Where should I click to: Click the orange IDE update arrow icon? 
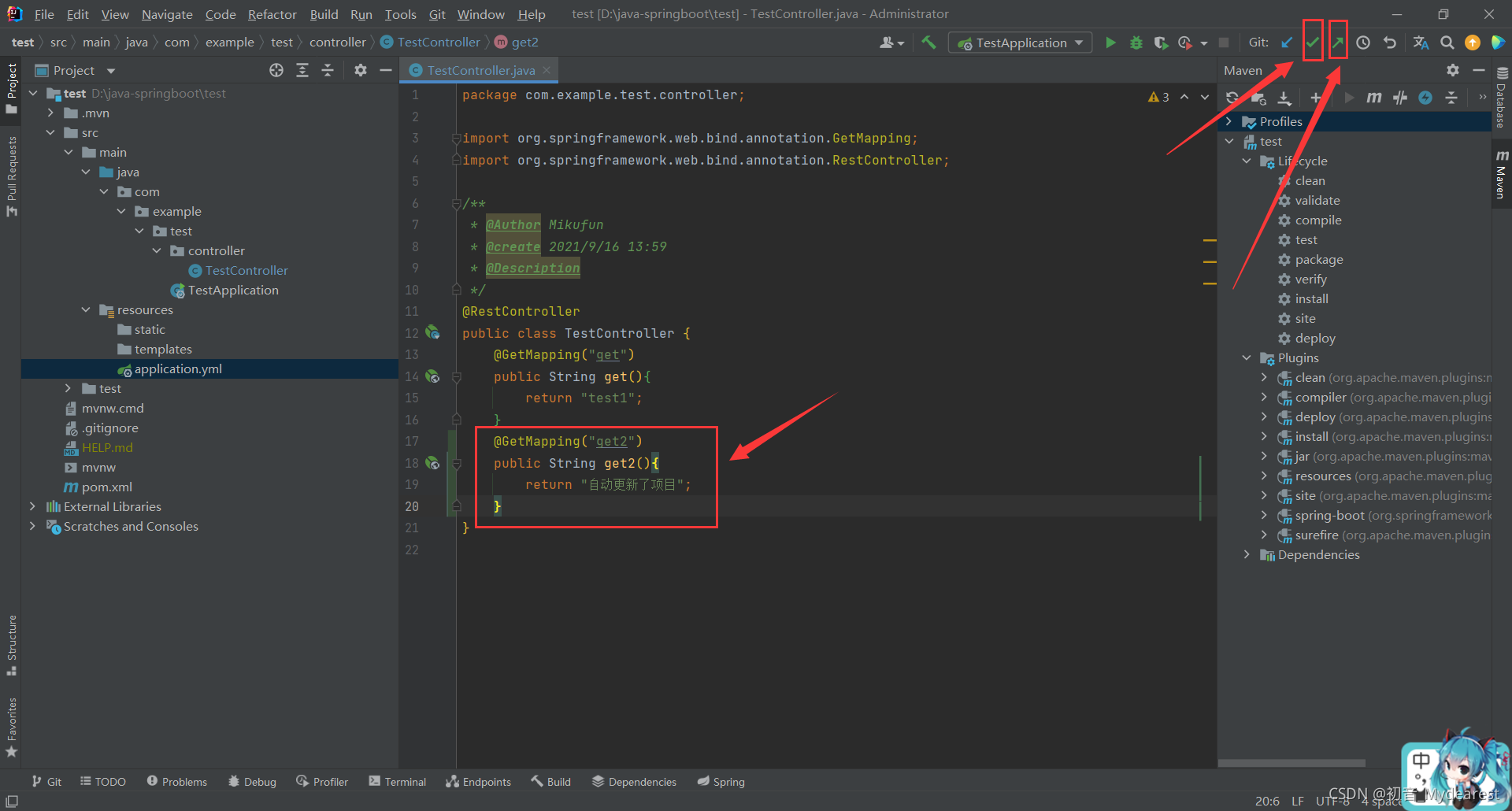click(1473, 43)
